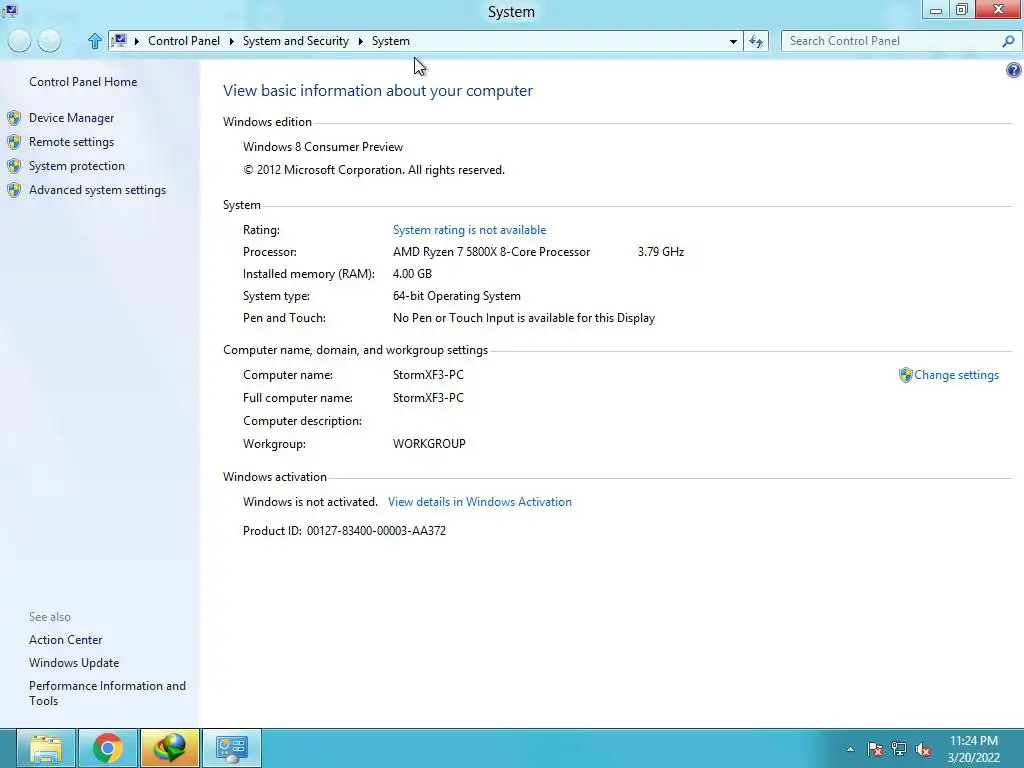Open Device Manager link

pyautogui.click(x=71, y=118)
